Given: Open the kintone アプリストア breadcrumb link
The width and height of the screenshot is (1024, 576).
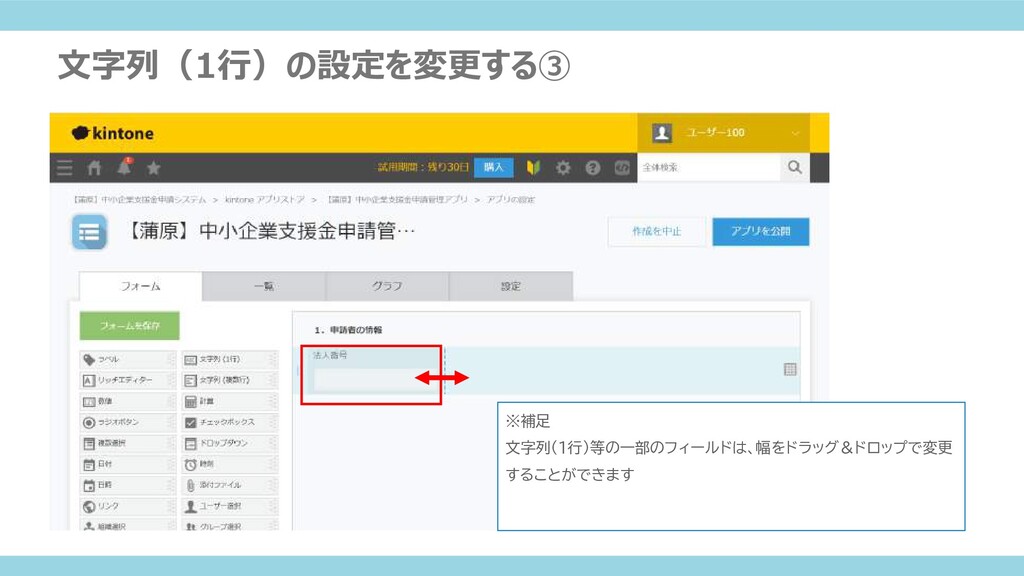Looking at the screenshot, I should click(264, 200).
